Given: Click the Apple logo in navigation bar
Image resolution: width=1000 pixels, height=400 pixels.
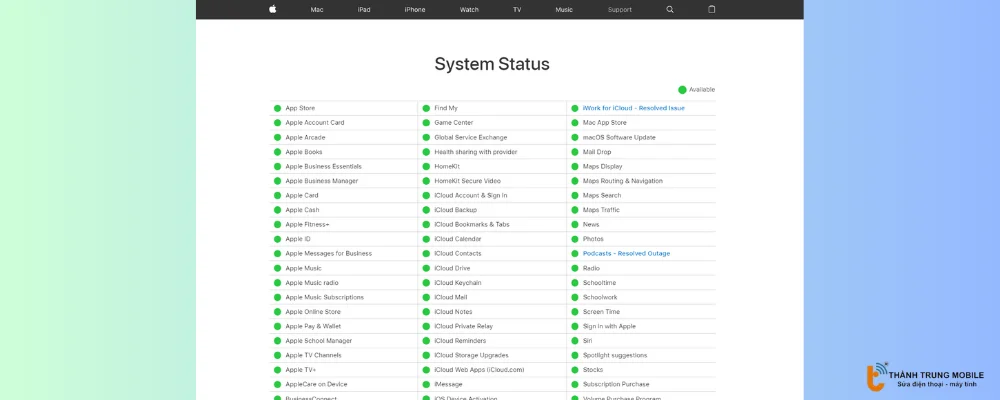Looking at the screenshot, I should [272, 9].
